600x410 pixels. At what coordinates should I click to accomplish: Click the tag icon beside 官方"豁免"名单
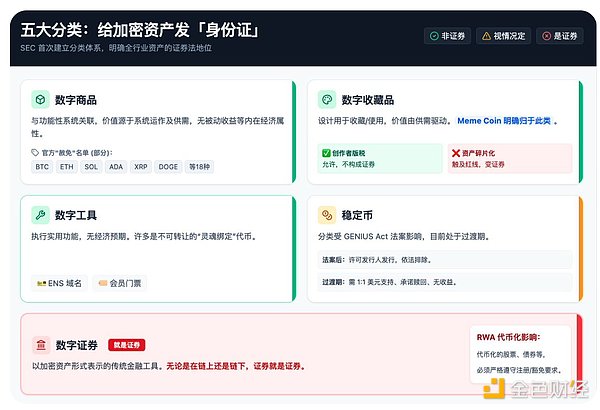pos(36,153)
